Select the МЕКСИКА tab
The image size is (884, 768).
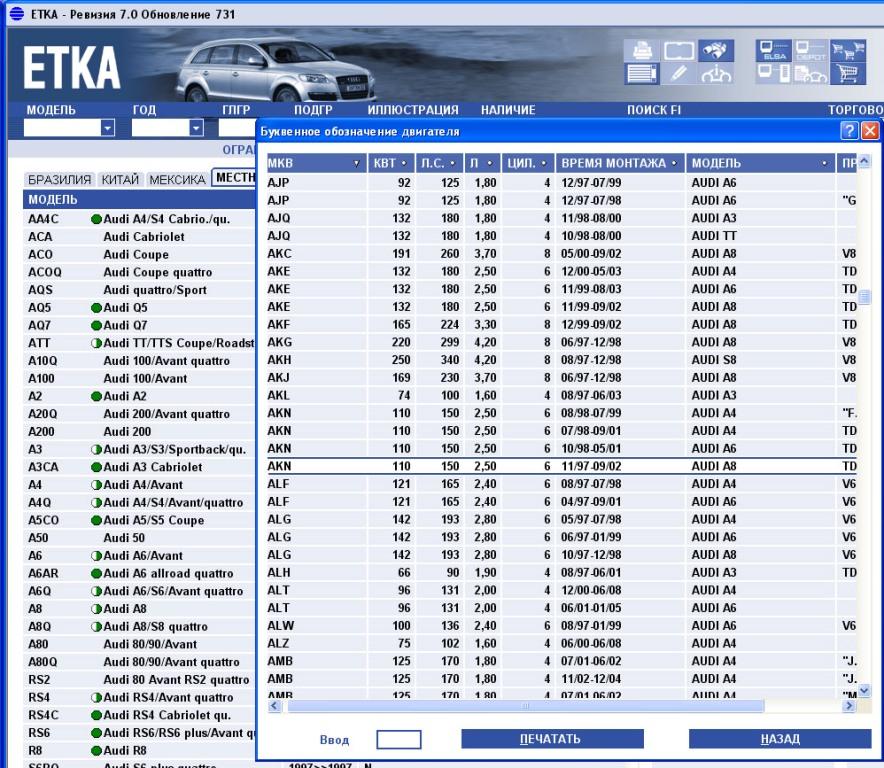tap(177, 180)
